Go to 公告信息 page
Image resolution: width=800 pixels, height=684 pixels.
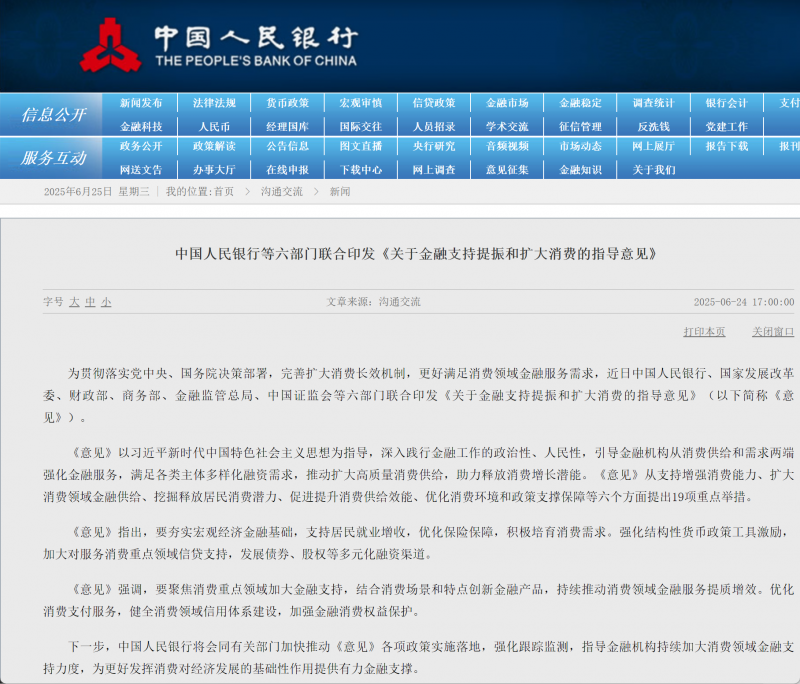(288, 146)
